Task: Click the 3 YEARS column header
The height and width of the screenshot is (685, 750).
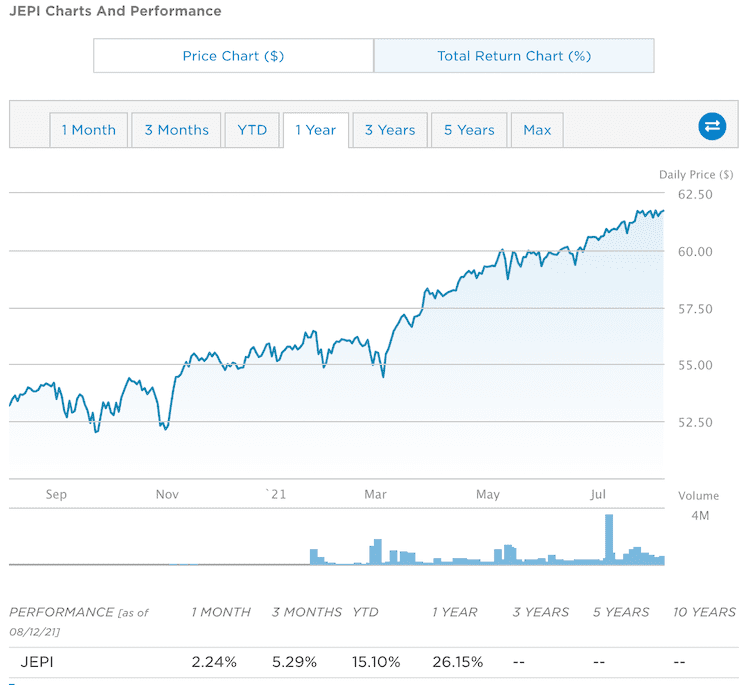Action: click(x=540, y=612)
